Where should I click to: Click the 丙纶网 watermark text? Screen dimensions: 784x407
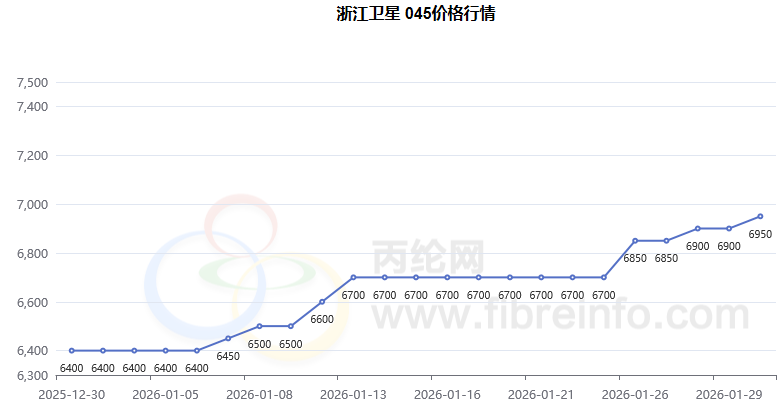coord(428,258)
